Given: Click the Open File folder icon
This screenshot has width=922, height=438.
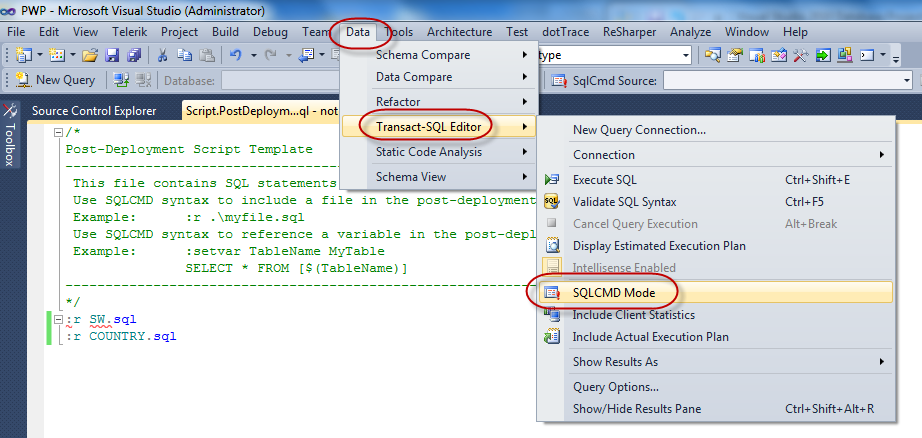Looking at the screenshot, I should click(x=90, y=55).
